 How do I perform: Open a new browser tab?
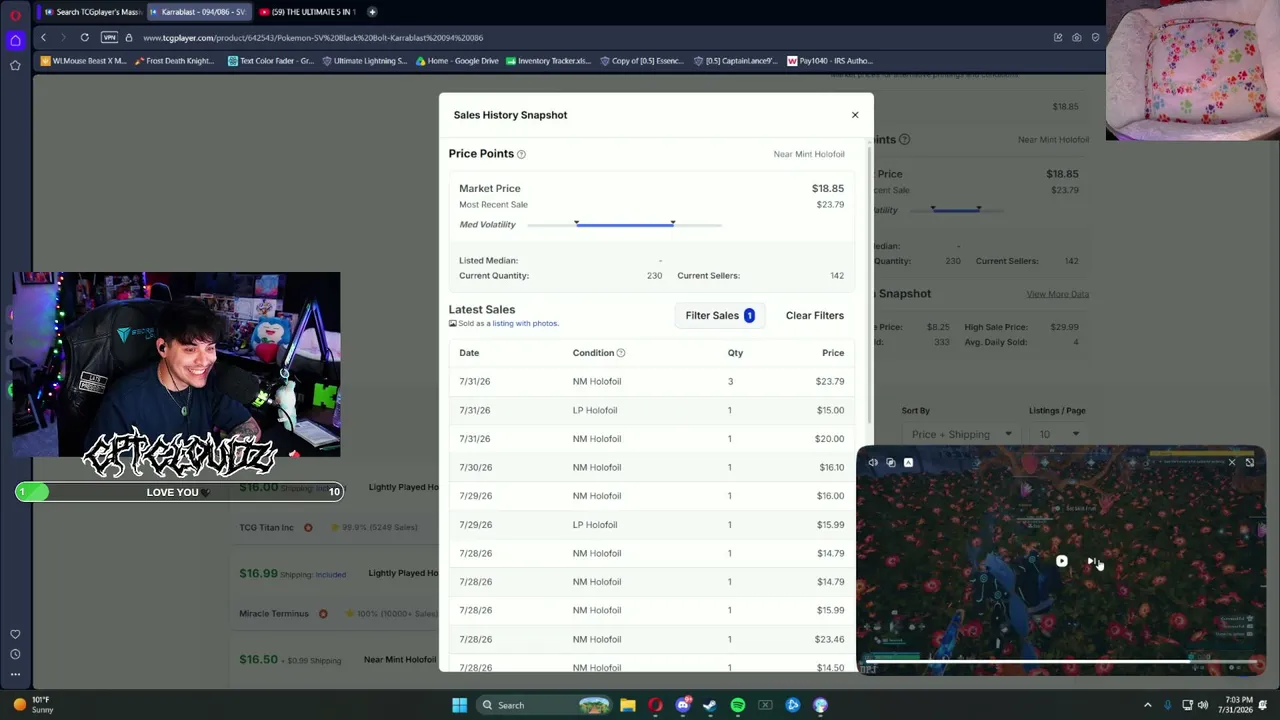(372, 12)
